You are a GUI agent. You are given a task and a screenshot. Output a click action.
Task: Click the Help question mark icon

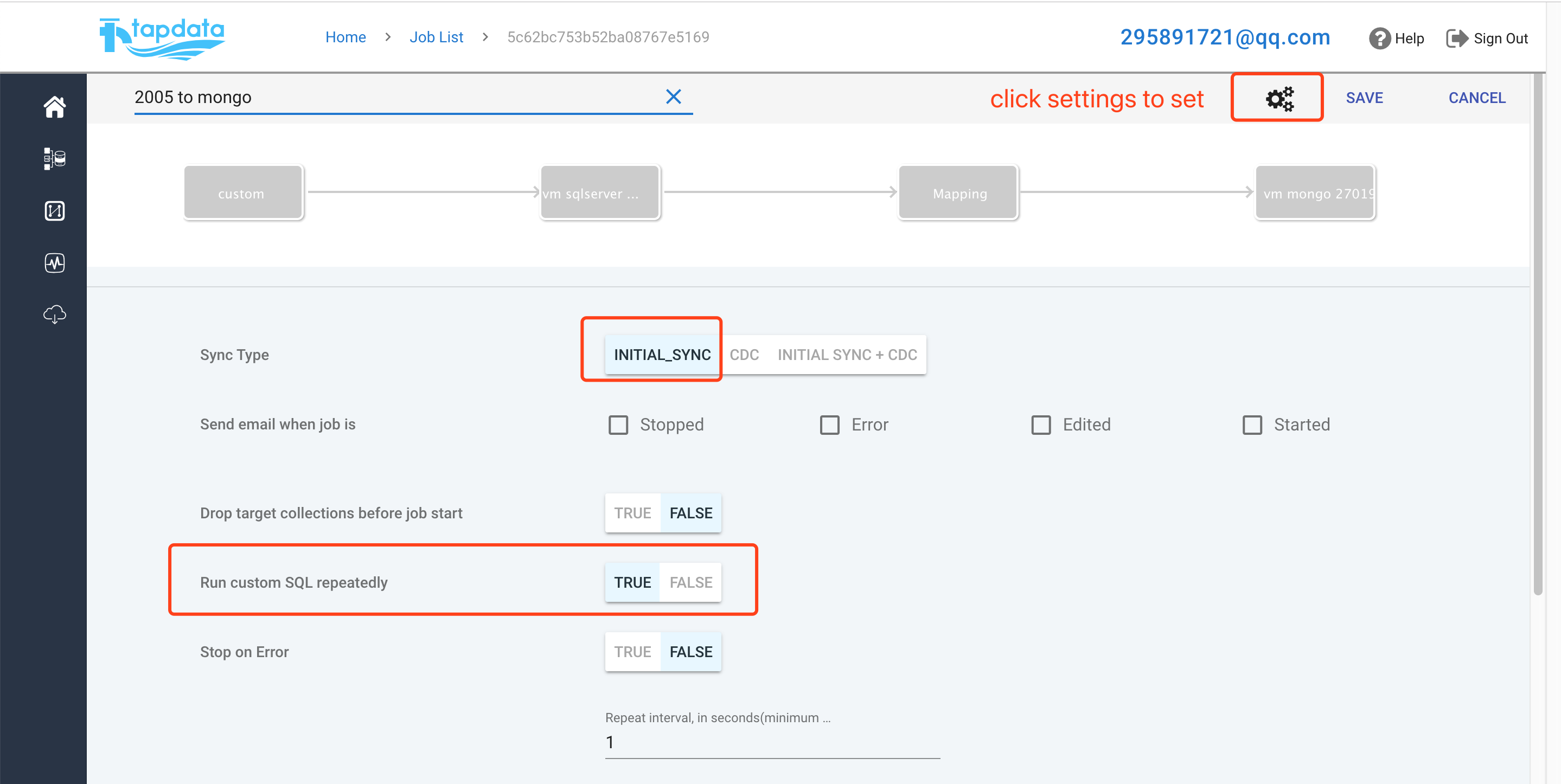1379,38
